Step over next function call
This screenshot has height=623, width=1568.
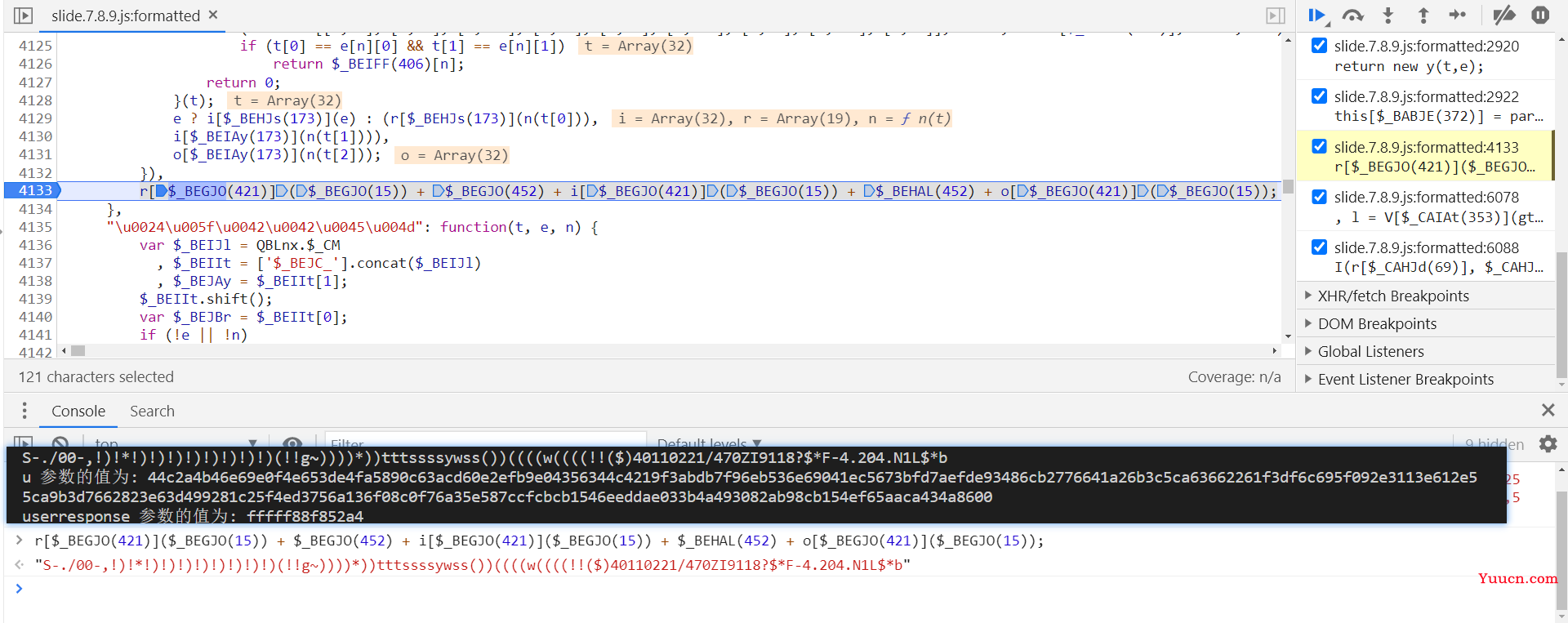pyautogui.click(x=1353, y=16)
